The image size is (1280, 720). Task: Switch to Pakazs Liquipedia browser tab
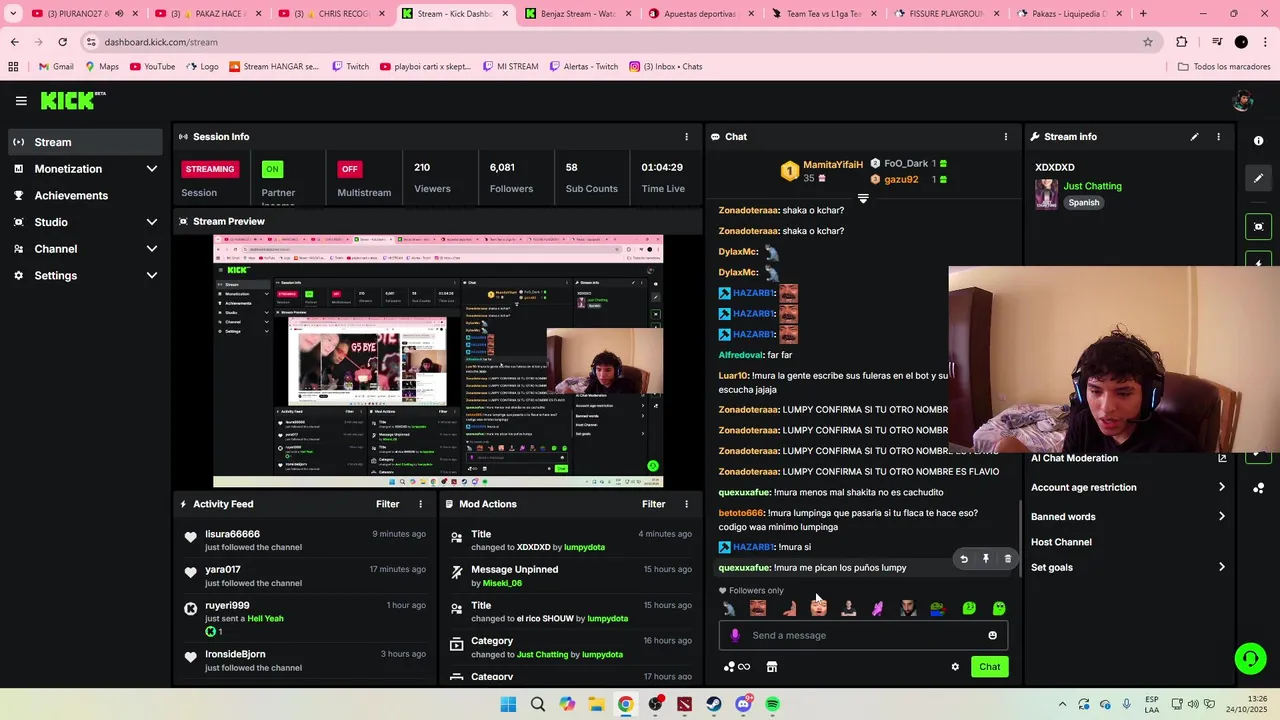[x=1068, y=14]
